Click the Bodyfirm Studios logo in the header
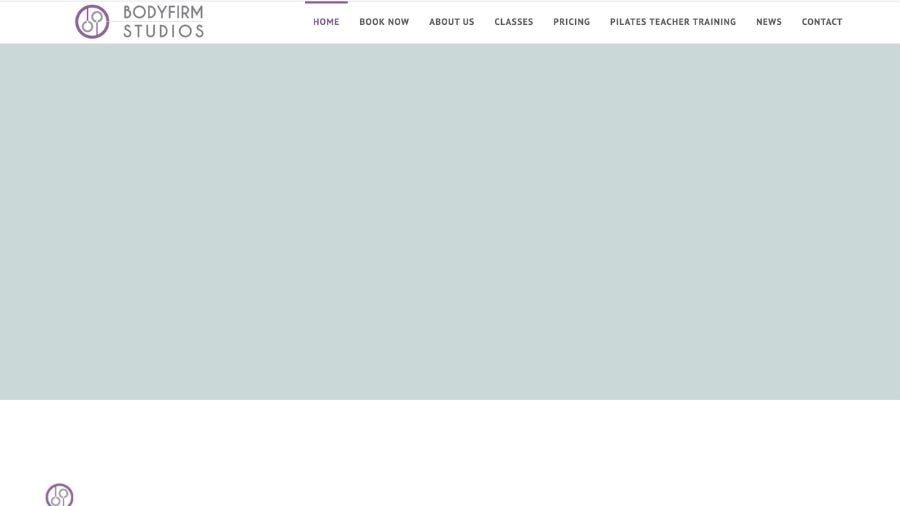900x506 pixels. click(139, 22)
